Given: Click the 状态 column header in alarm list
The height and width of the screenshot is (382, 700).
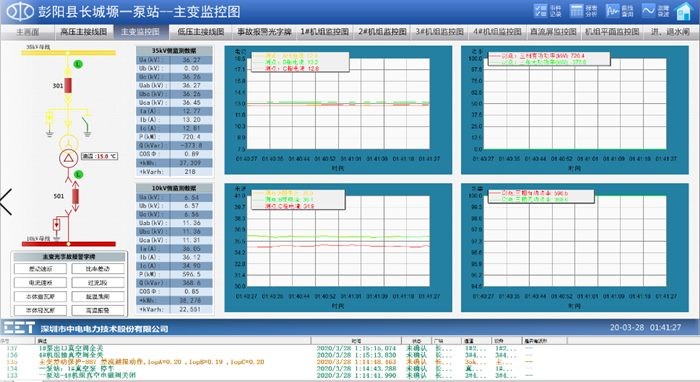Looking at the screenshot, I should coord(416,340).
